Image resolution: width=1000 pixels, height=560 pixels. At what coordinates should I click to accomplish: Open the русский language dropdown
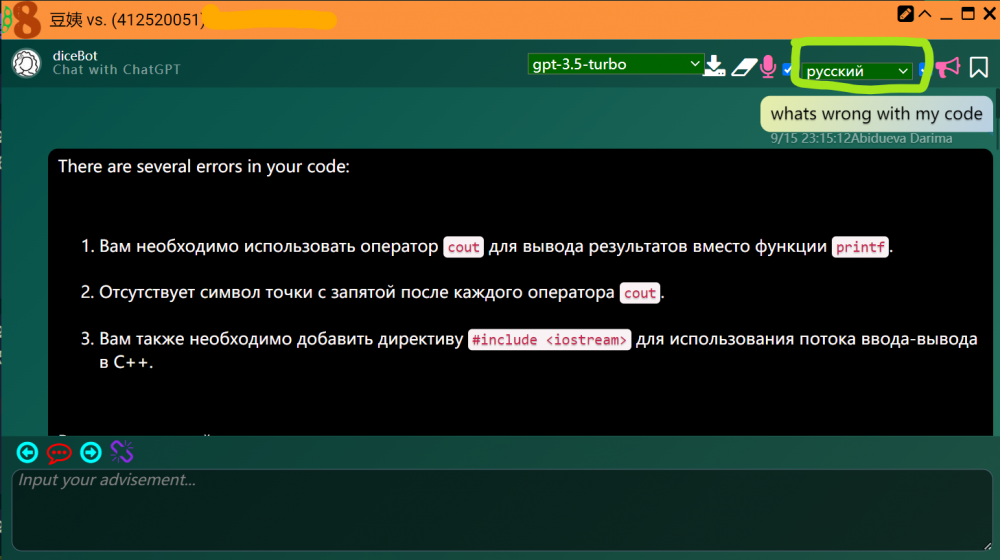tap(858, 71)
